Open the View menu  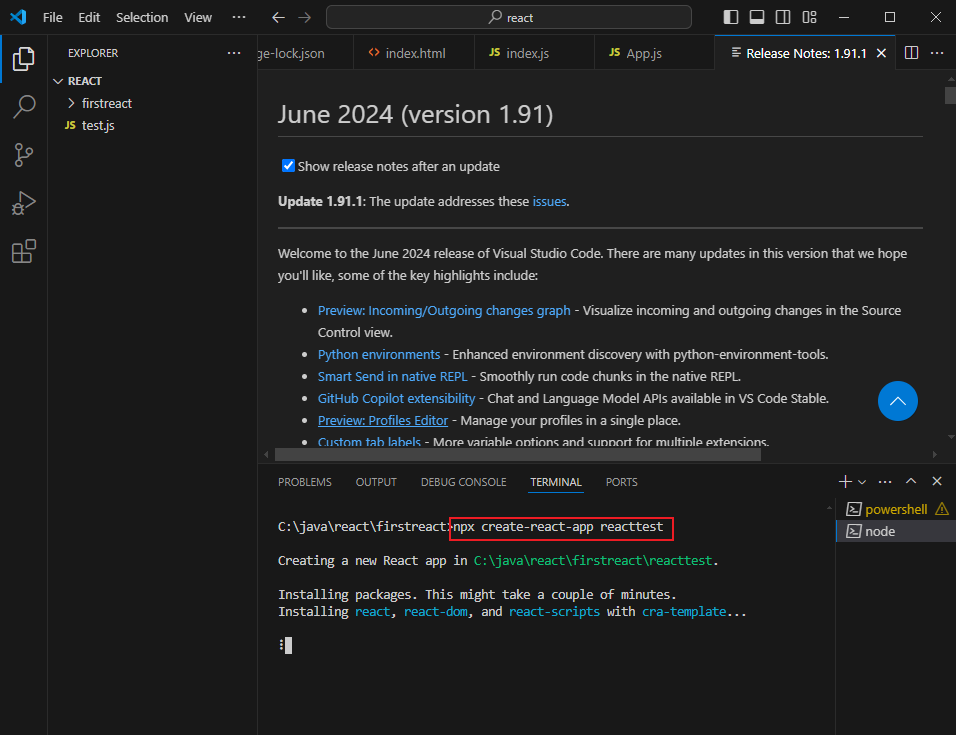click(198, 17)
